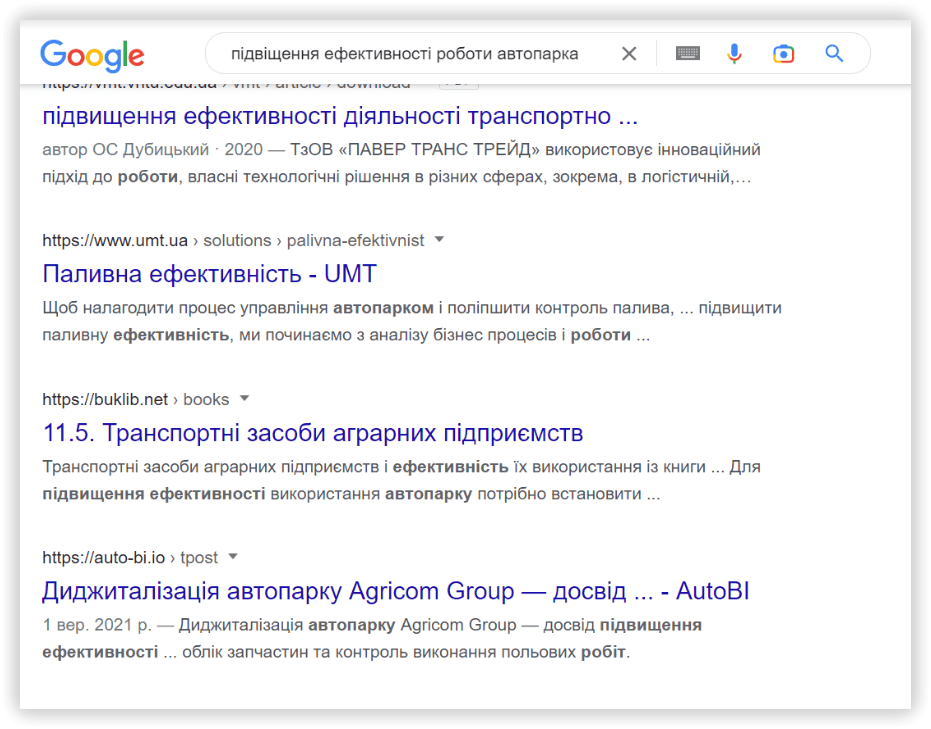Image resolution: width=931 pixels, height=729 pixels.
Task: Open the "Паливна ефективність - UMT" result
Action: click(x=210, y=274)
